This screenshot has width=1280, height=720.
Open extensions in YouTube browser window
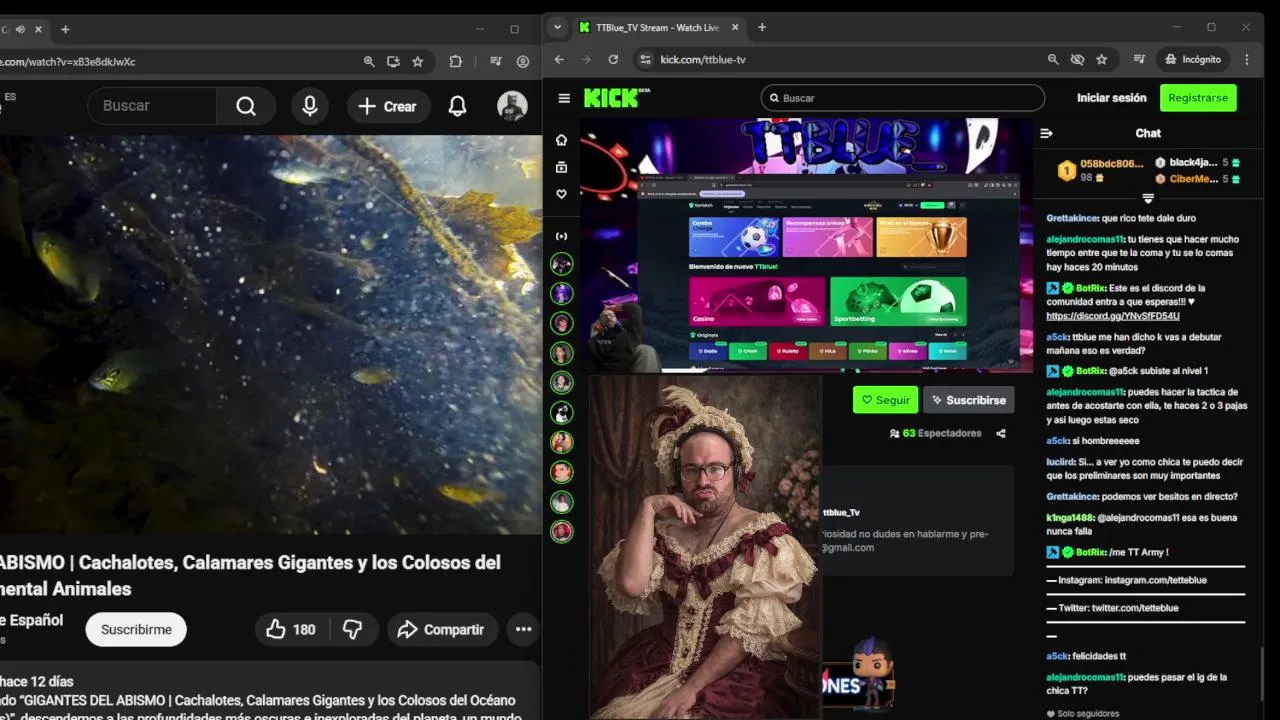coord(455,61)
